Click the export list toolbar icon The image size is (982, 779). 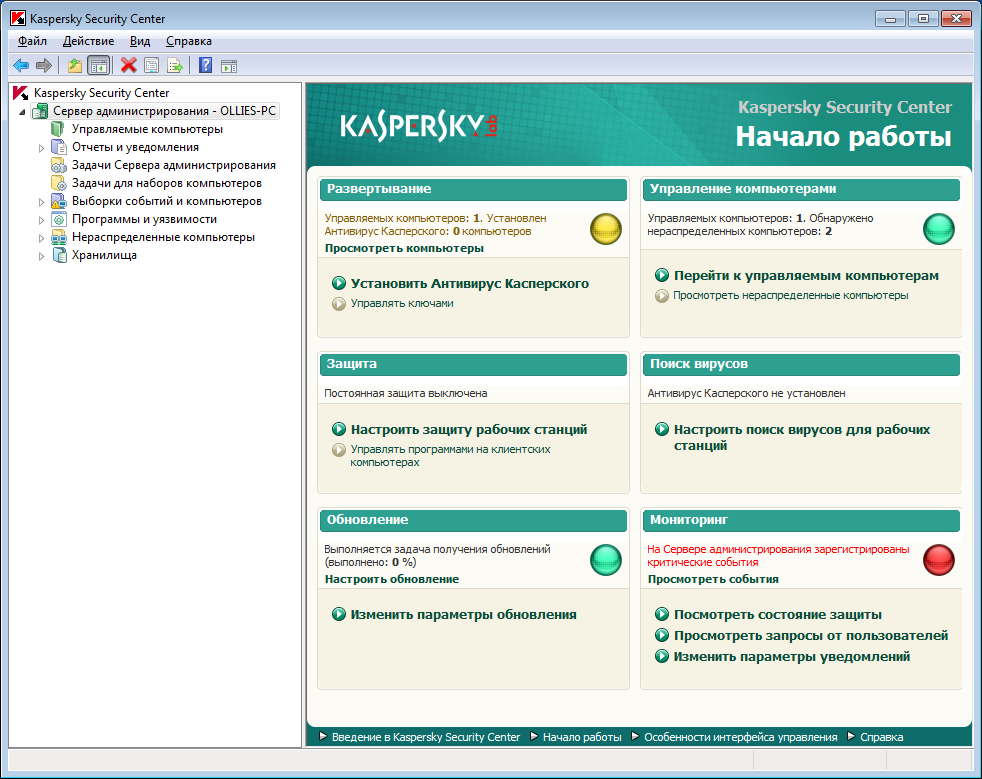[x=175, y=65]
